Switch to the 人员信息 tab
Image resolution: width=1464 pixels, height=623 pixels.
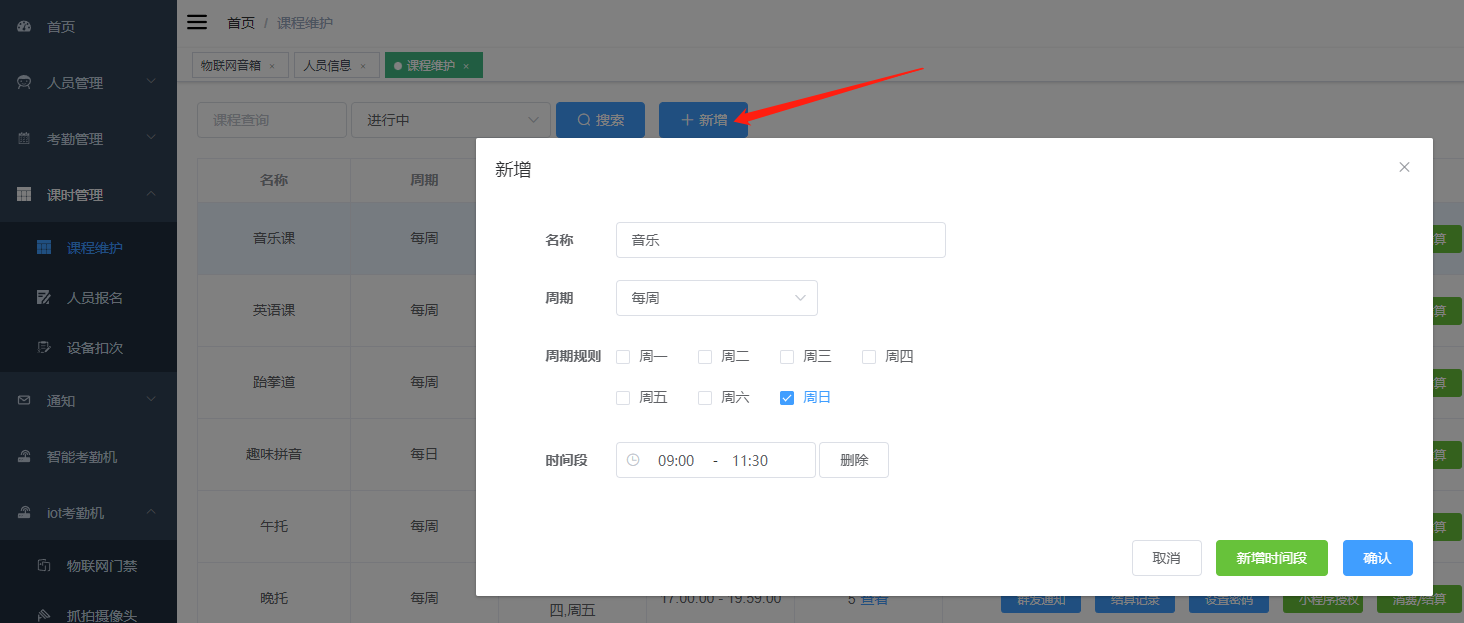[330, 64]
